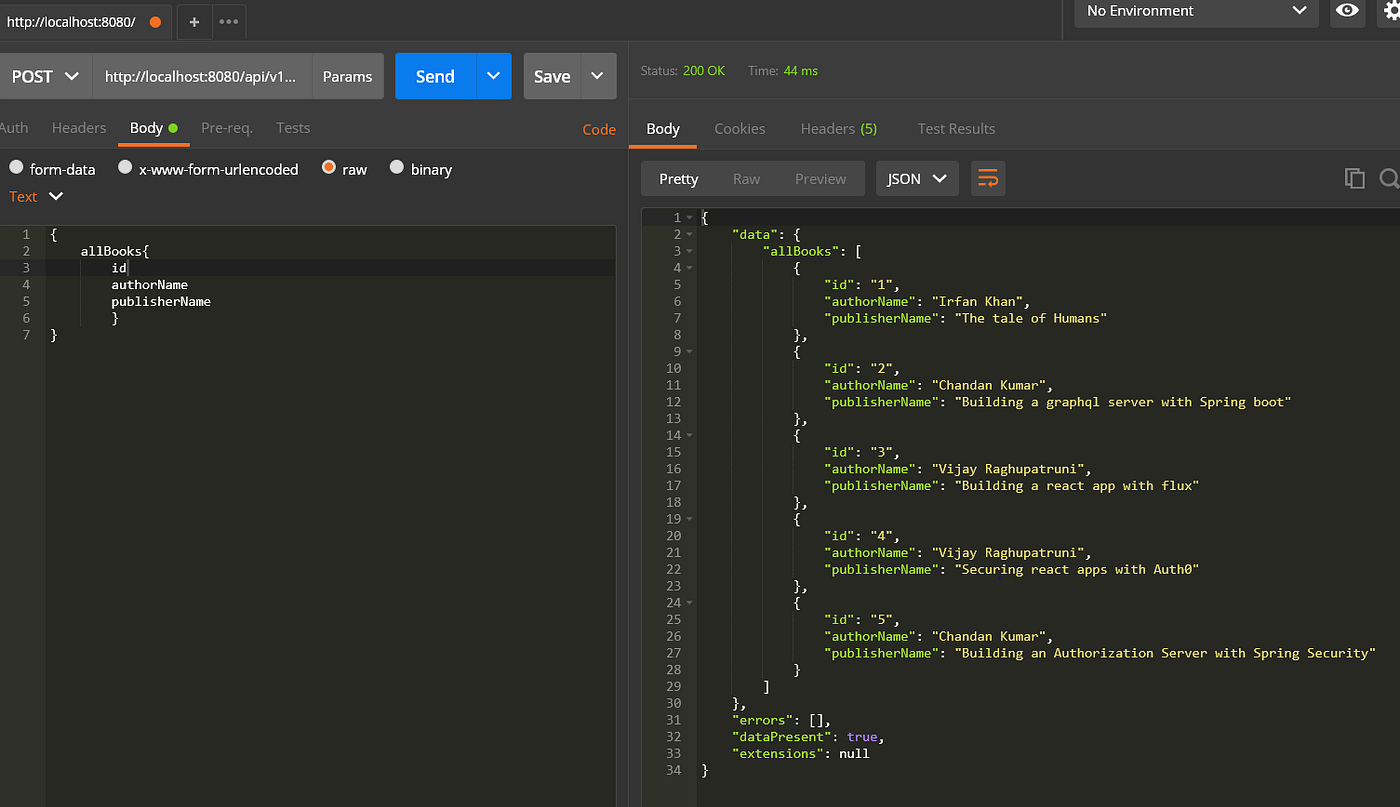
Task: Toggle the response line wrap icon
Action: 988,179
